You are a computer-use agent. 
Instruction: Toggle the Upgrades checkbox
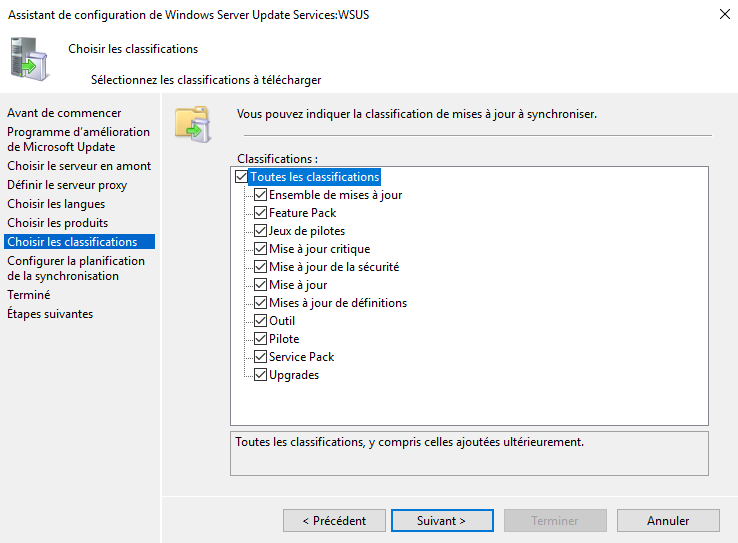260,375
